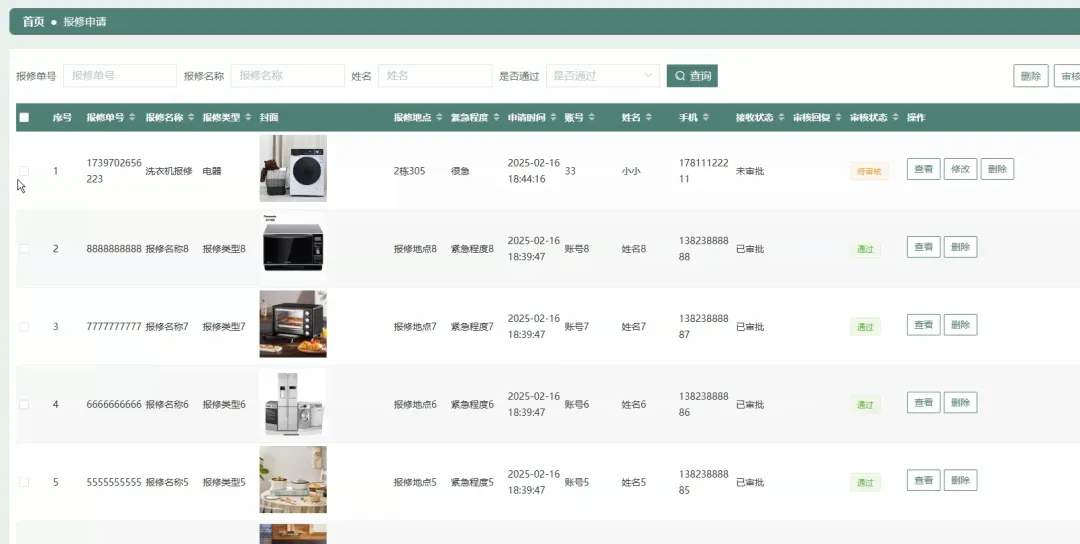Click 删除 for 报修名称7 row

[960, 324]
